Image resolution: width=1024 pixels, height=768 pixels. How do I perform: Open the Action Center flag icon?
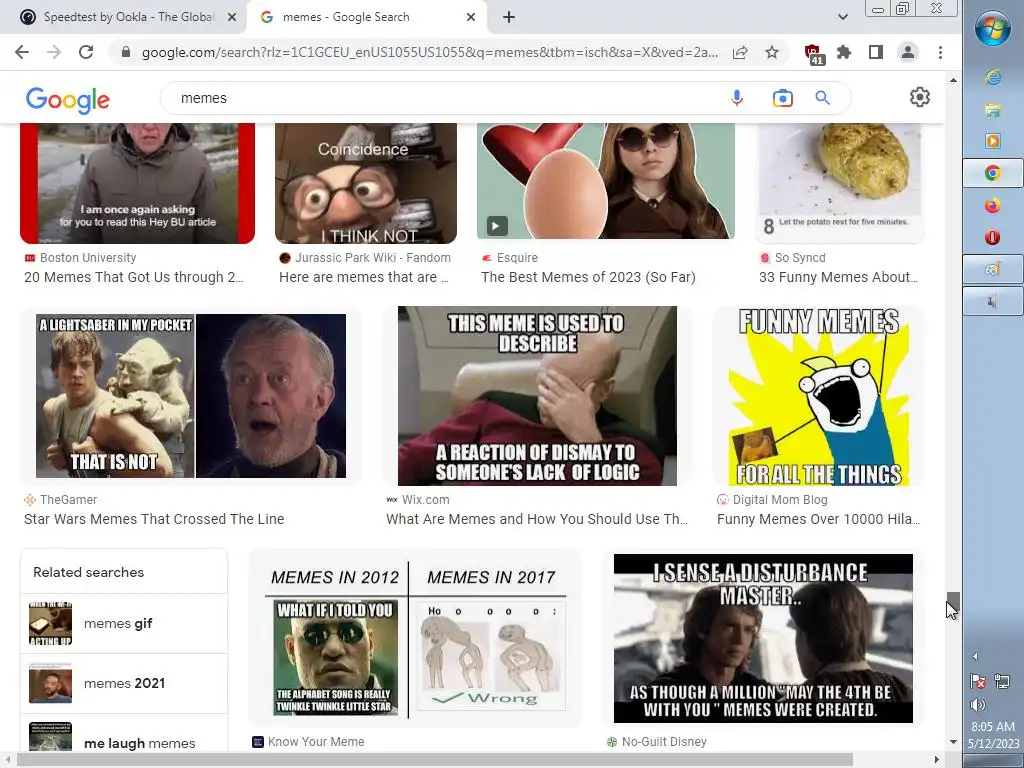click(x=978, y=682)
